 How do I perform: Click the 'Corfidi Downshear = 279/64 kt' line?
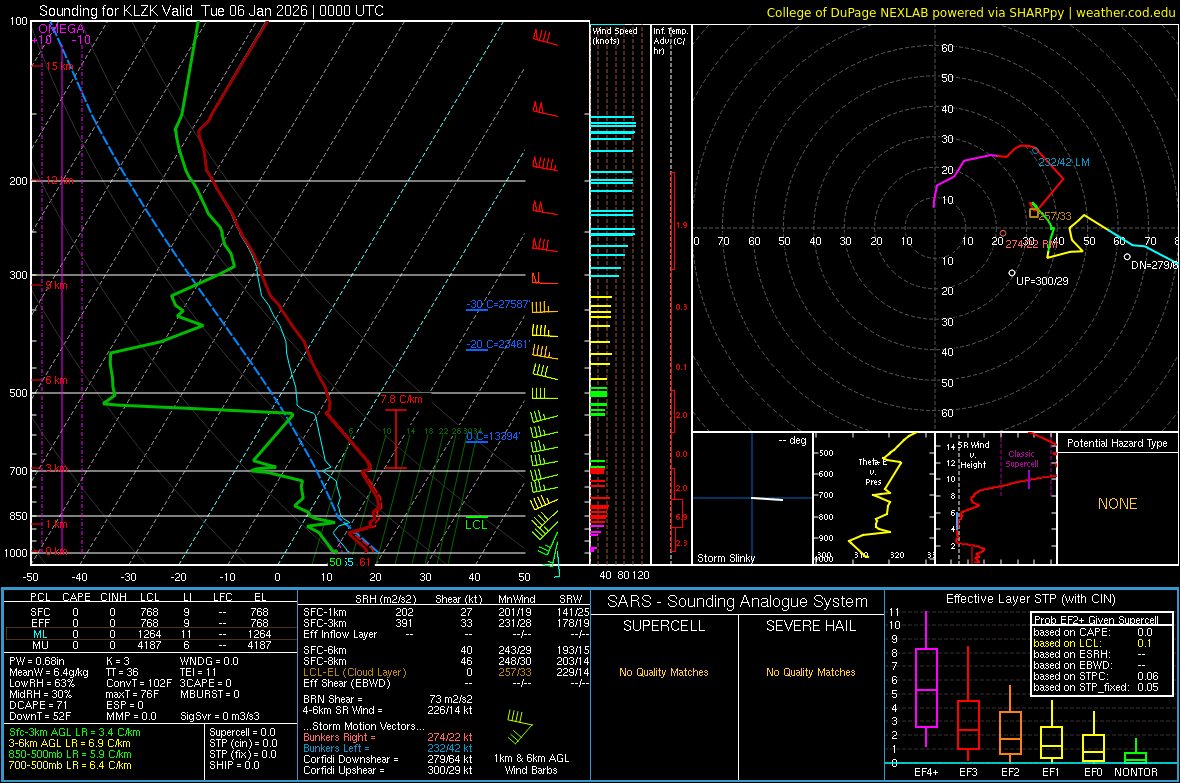tap(388, 759)
